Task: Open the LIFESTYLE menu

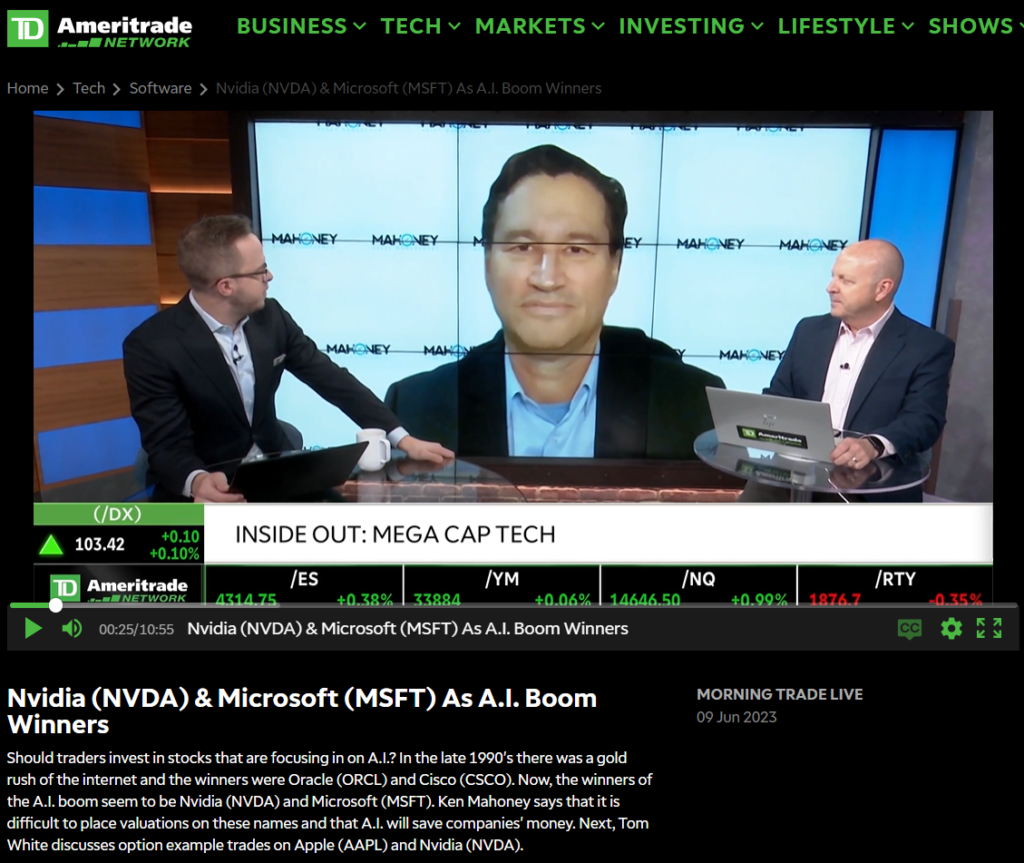Action: point(837,27)
